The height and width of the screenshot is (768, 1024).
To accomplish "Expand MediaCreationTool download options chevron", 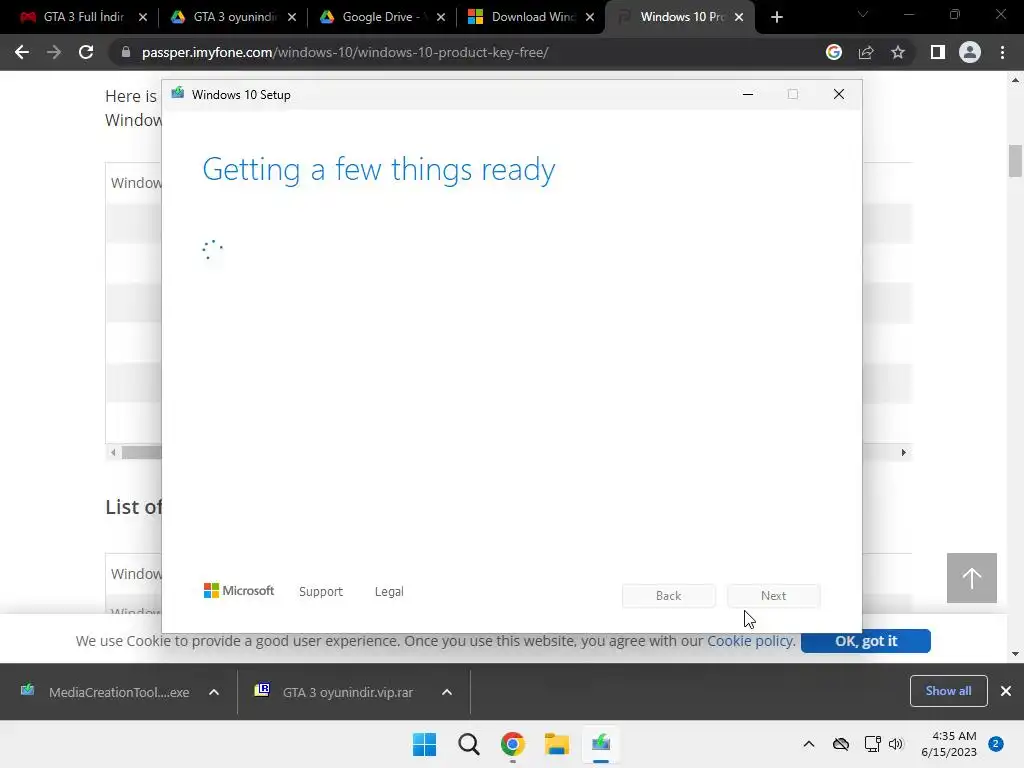I will click(x=214, y=692).
